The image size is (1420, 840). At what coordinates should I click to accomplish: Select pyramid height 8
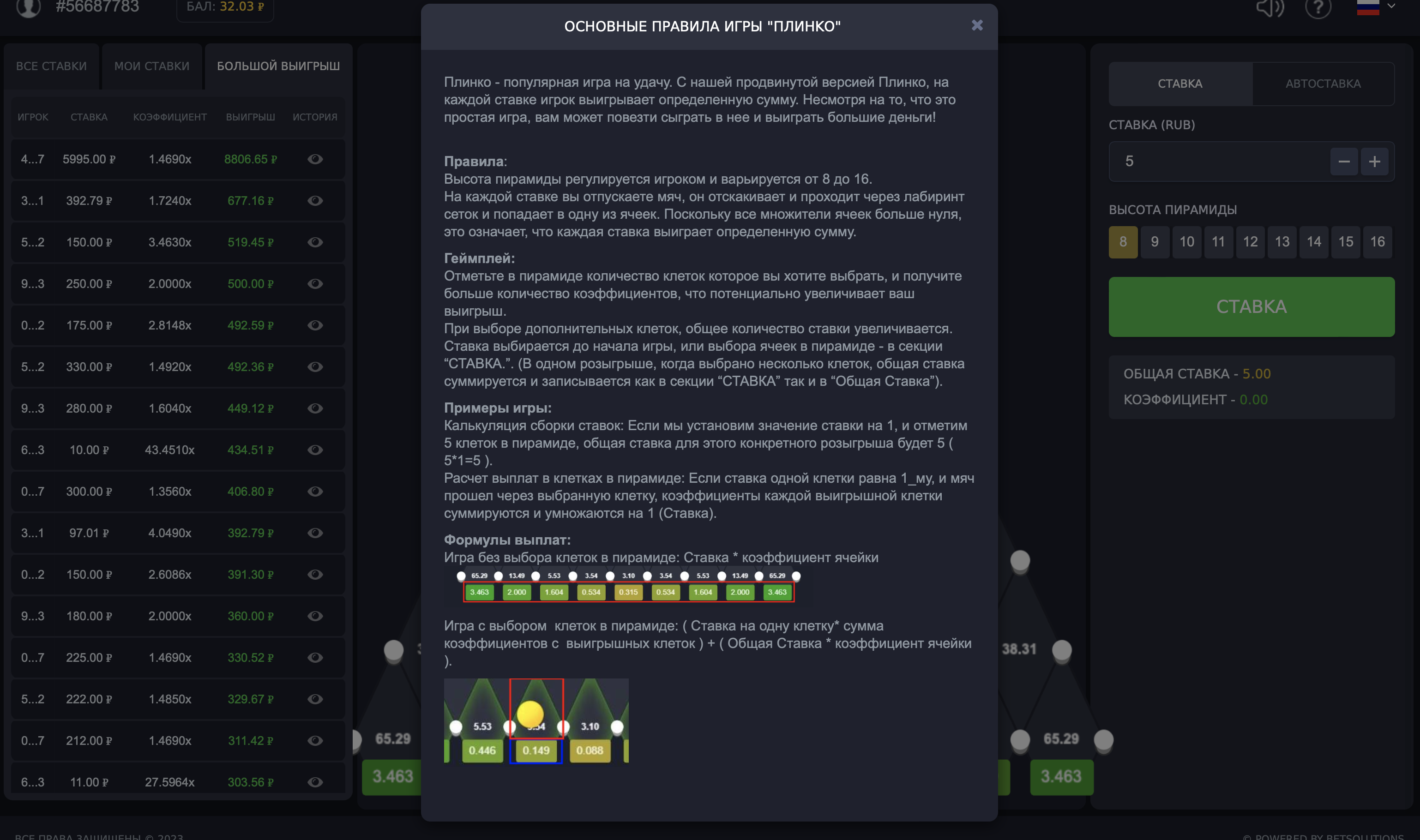click(x=1123, y=242)
